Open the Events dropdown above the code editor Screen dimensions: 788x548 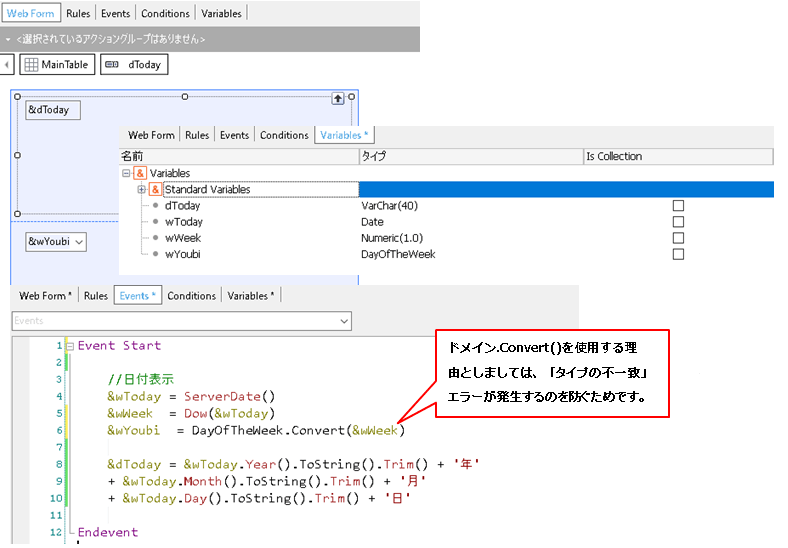tap(181, 321)
